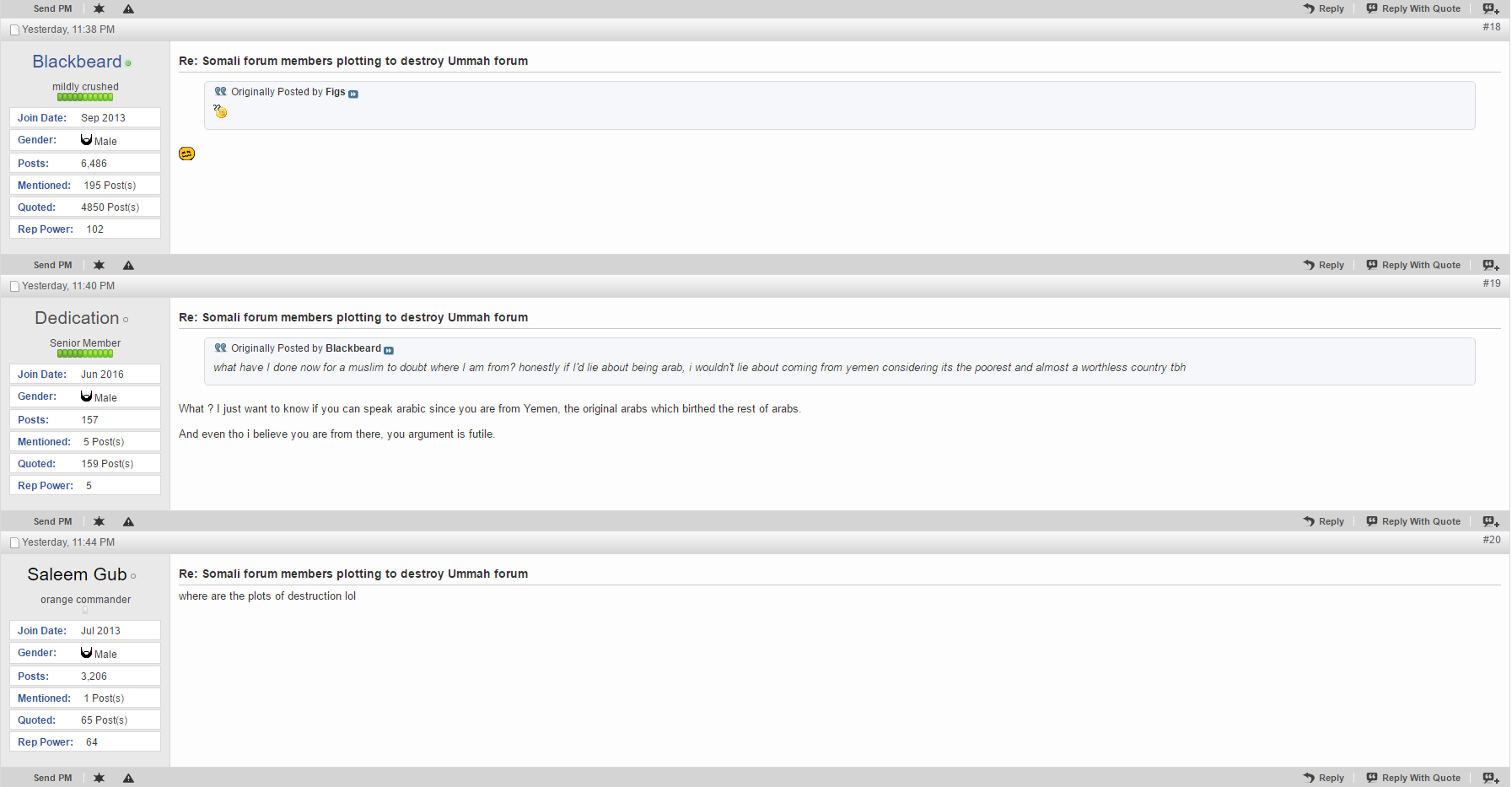Report Dedication's post using the warning triangle
Viewport: 1512px width, 787px height.
click(128, 521)
